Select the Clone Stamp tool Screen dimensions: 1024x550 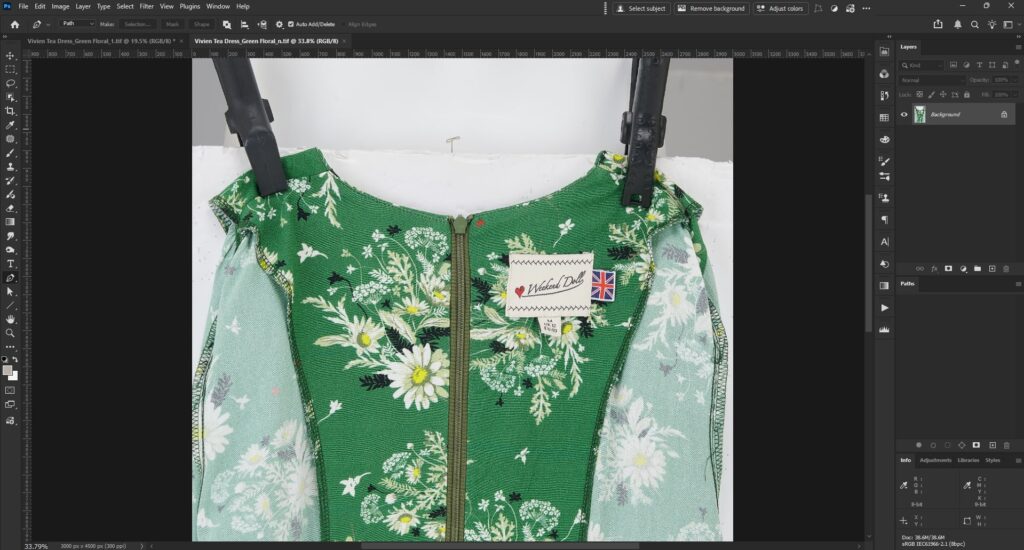click(10, 167)
